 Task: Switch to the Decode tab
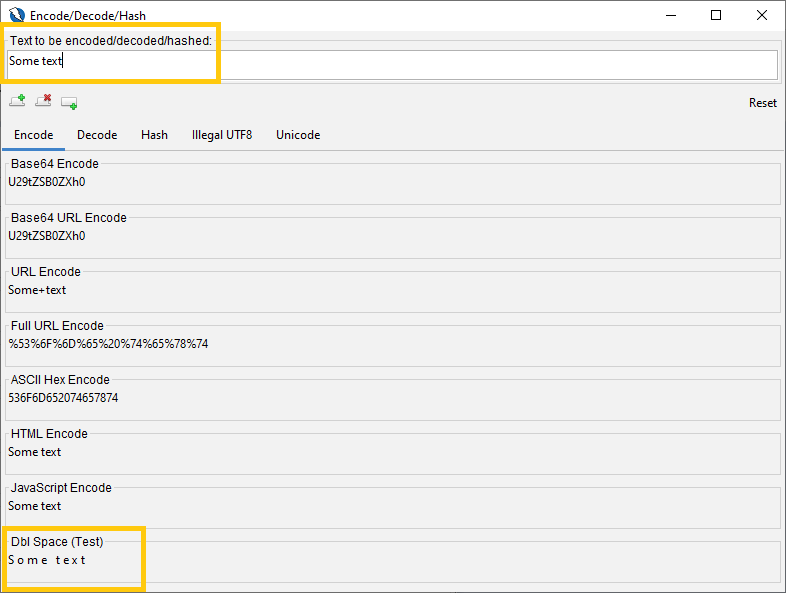pos(97,135)
